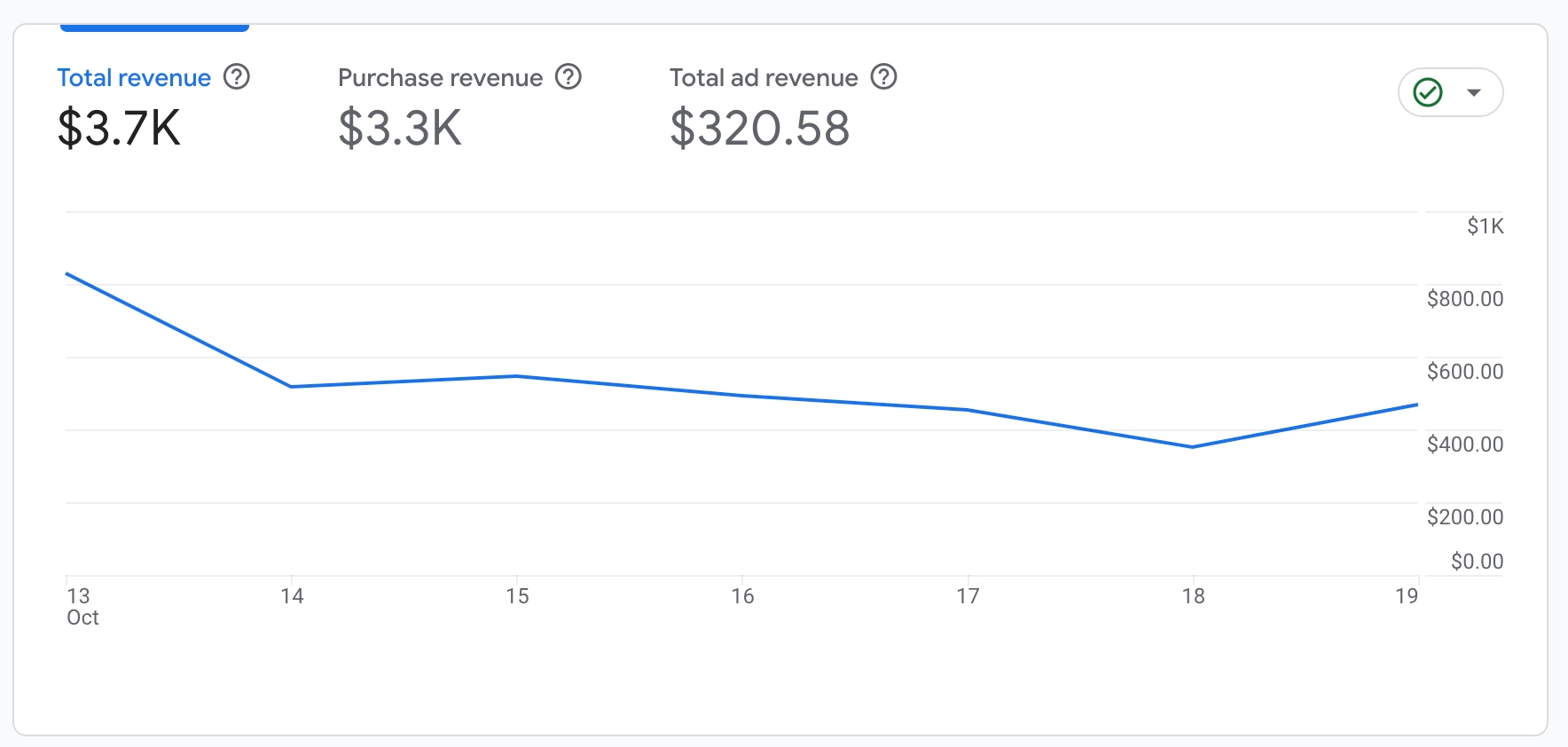This screenshot has width=1568, height=747.
Task: Expand the data quality dropdown arrow
Action: click(x=1474, y=92)
